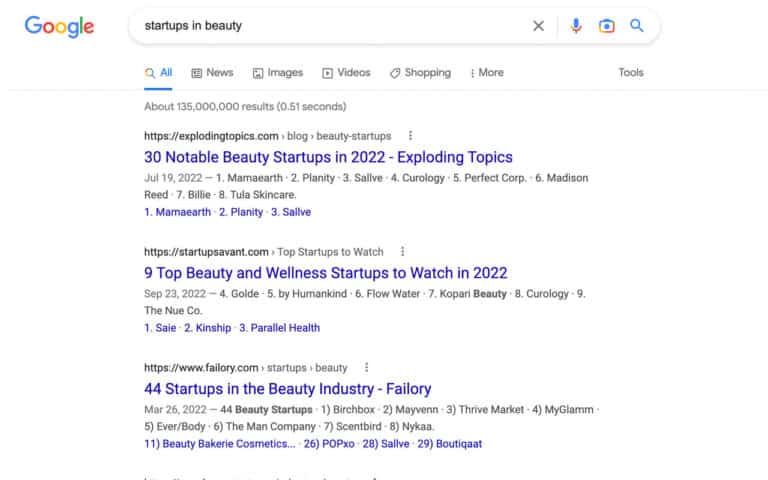Open options dots for failory.com result
768x480 pixels.
pos(367,368)
